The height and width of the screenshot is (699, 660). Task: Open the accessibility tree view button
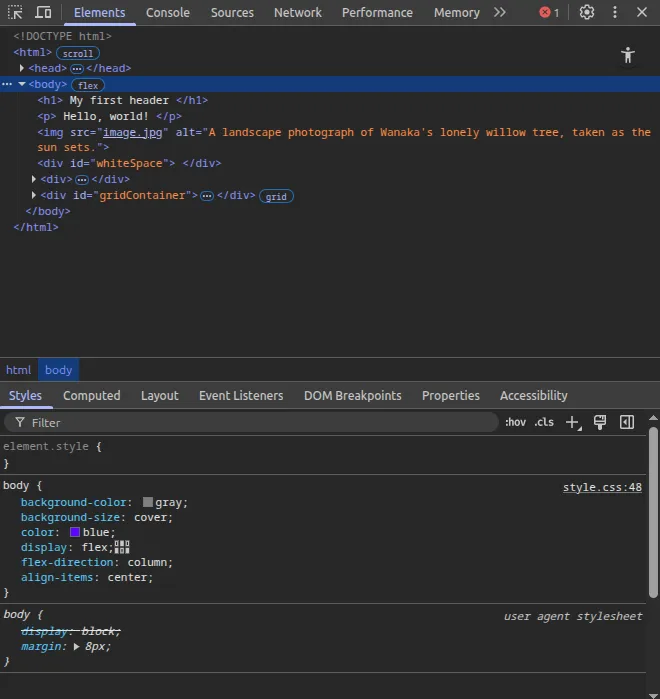pos(628,55)
